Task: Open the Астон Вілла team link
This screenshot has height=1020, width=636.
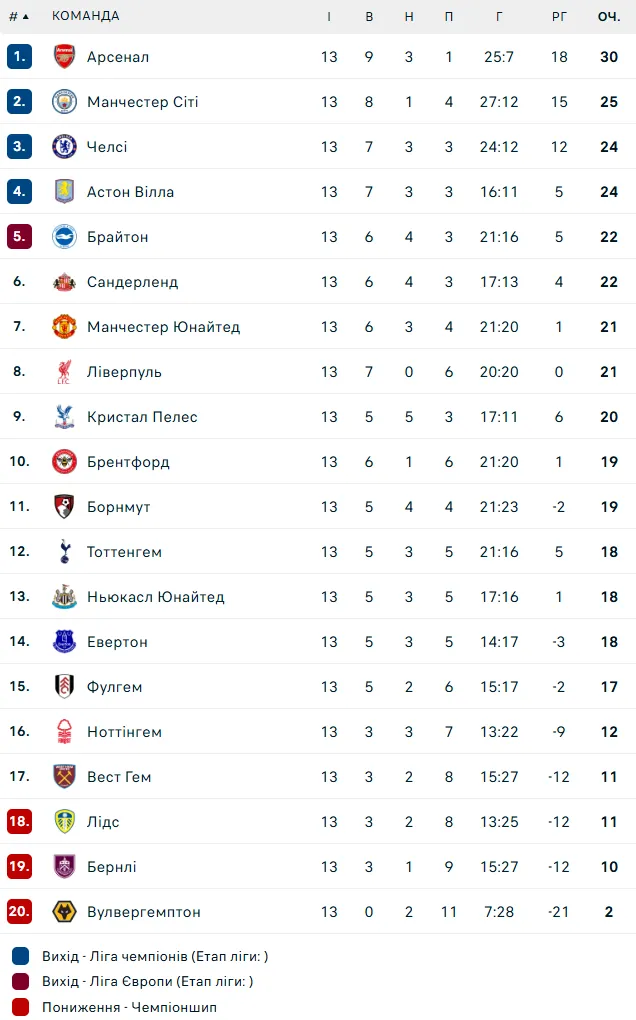Action: click(x=130, y=192)
